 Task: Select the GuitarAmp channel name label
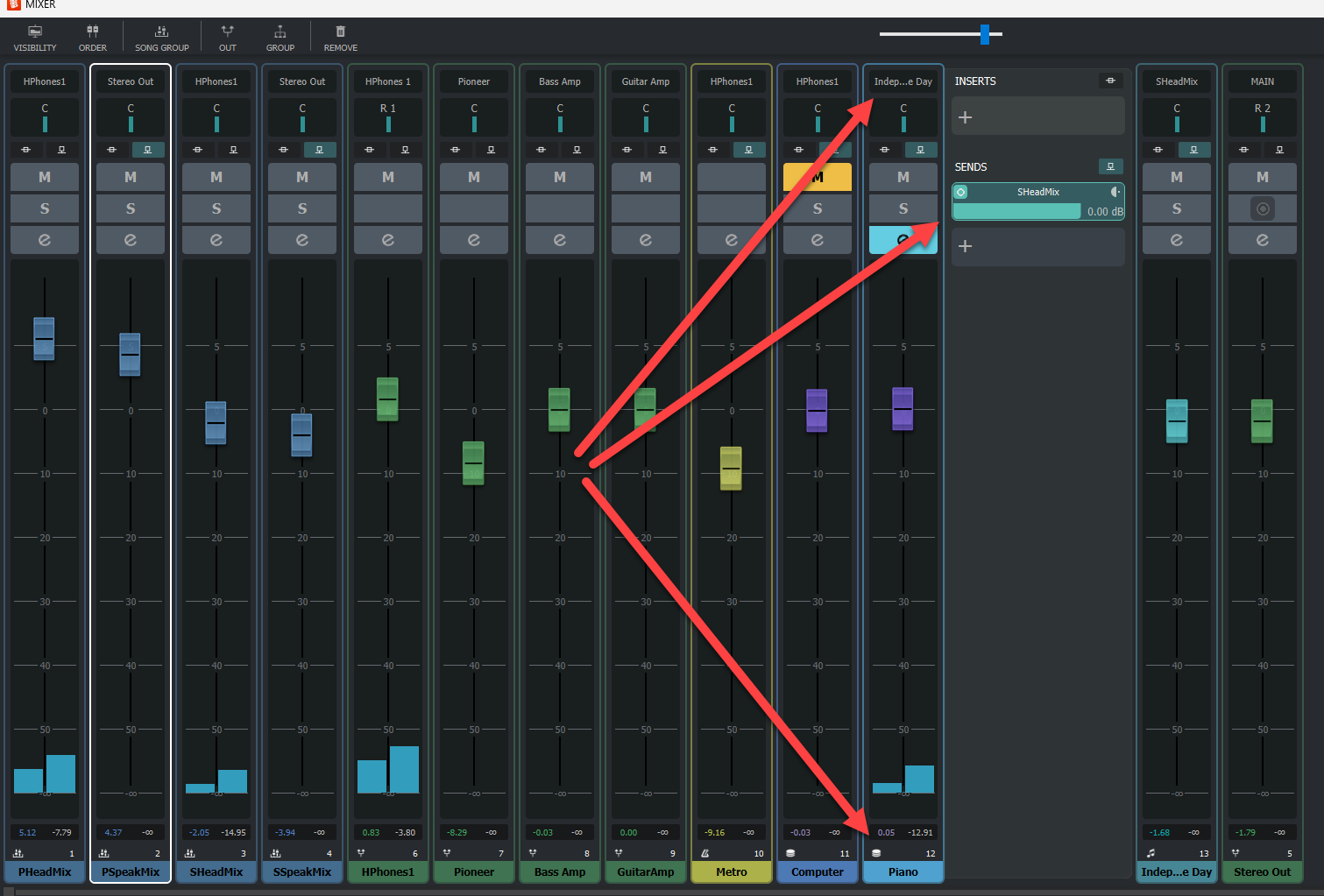(x=646, y=872)
